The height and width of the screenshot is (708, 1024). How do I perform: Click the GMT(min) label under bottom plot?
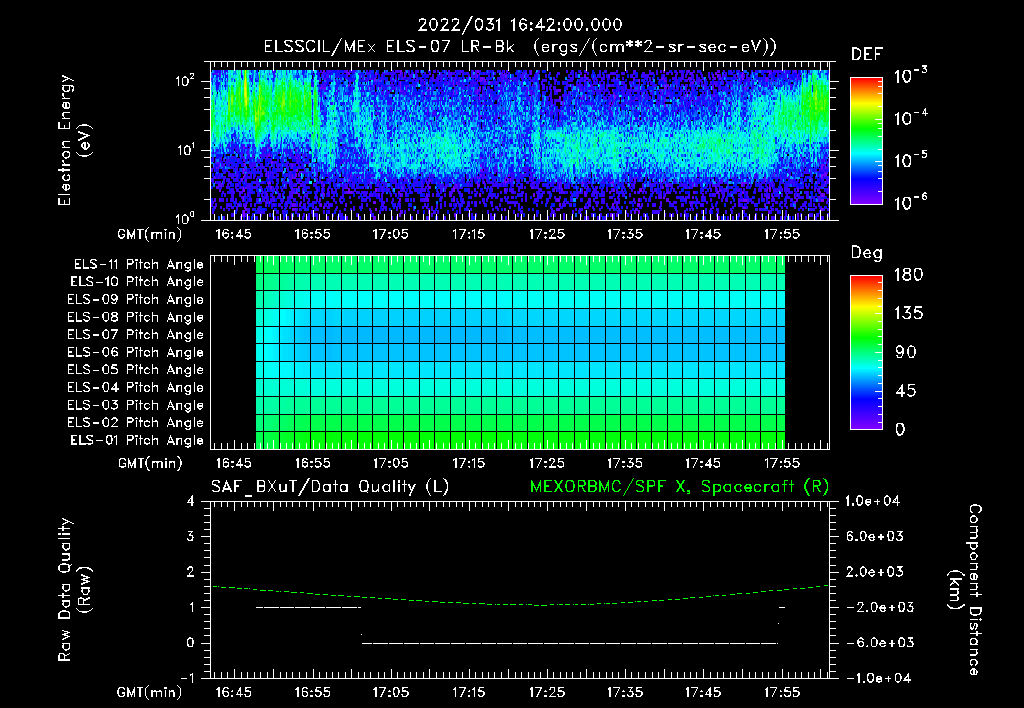coord(150,692)
